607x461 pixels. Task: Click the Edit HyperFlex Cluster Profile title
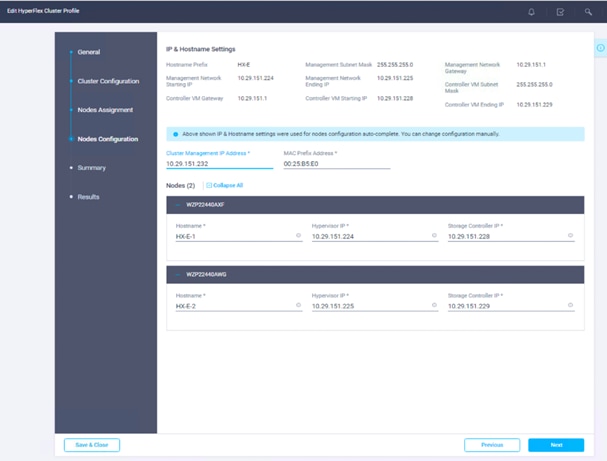pyautogui.click(x=43, y=11)
